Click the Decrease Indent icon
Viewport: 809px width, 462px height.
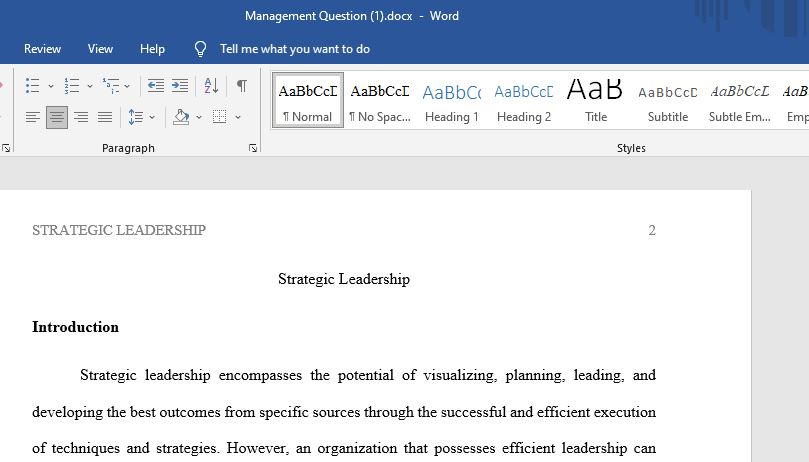click(x=155, y=86)
